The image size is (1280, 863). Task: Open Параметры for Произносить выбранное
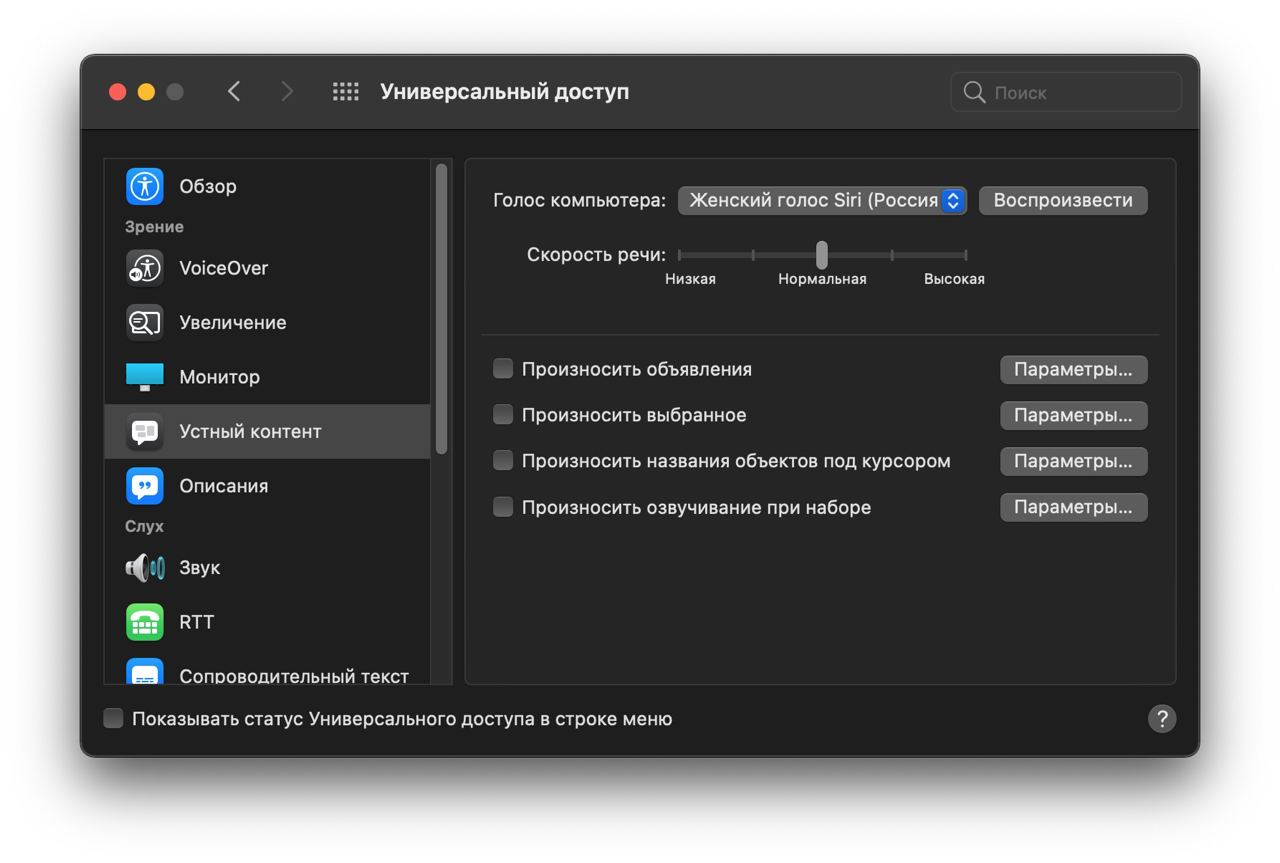pyautogui.click(x=1073, y=415)
